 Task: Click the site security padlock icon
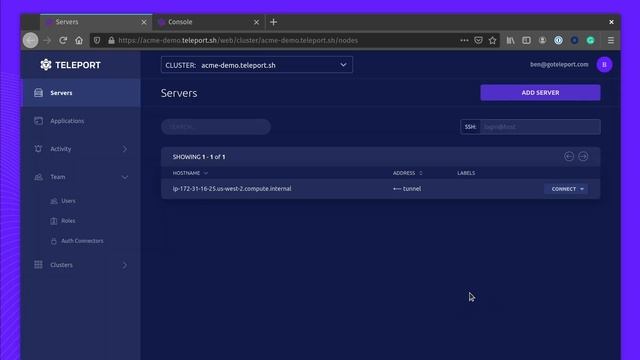point(111,40)
